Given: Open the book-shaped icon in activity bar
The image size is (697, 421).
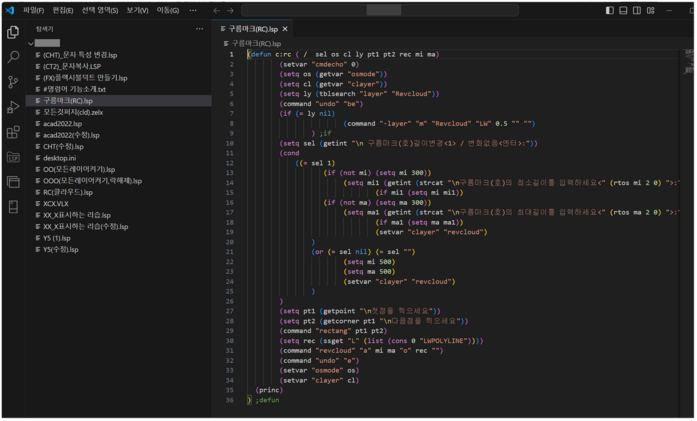Looking at the screenshot, I should pyautogui.click(x=13, y=207).
